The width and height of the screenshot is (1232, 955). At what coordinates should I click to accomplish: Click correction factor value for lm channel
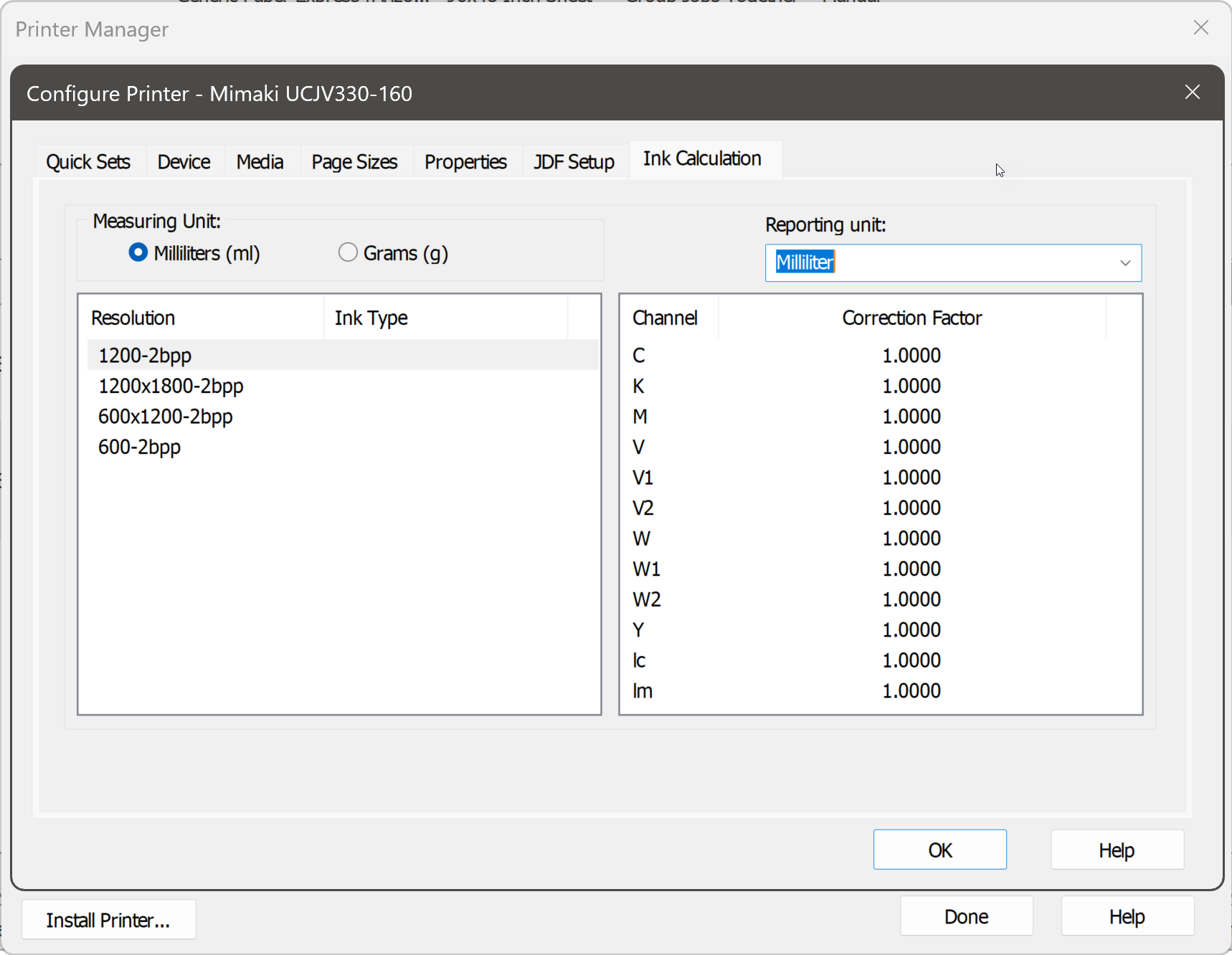click(x=911, y=691)
